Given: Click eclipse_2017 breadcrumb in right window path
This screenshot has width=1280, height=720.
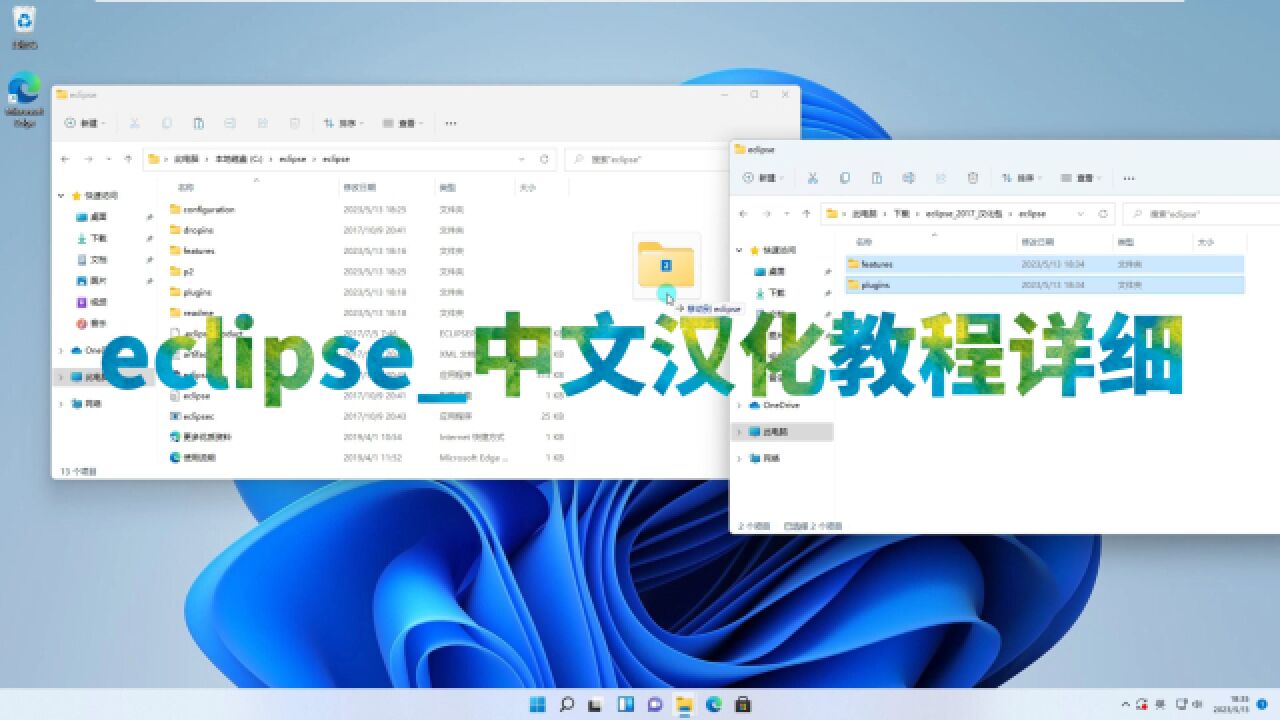Looking at the screenshot, I should coord(962,213).
